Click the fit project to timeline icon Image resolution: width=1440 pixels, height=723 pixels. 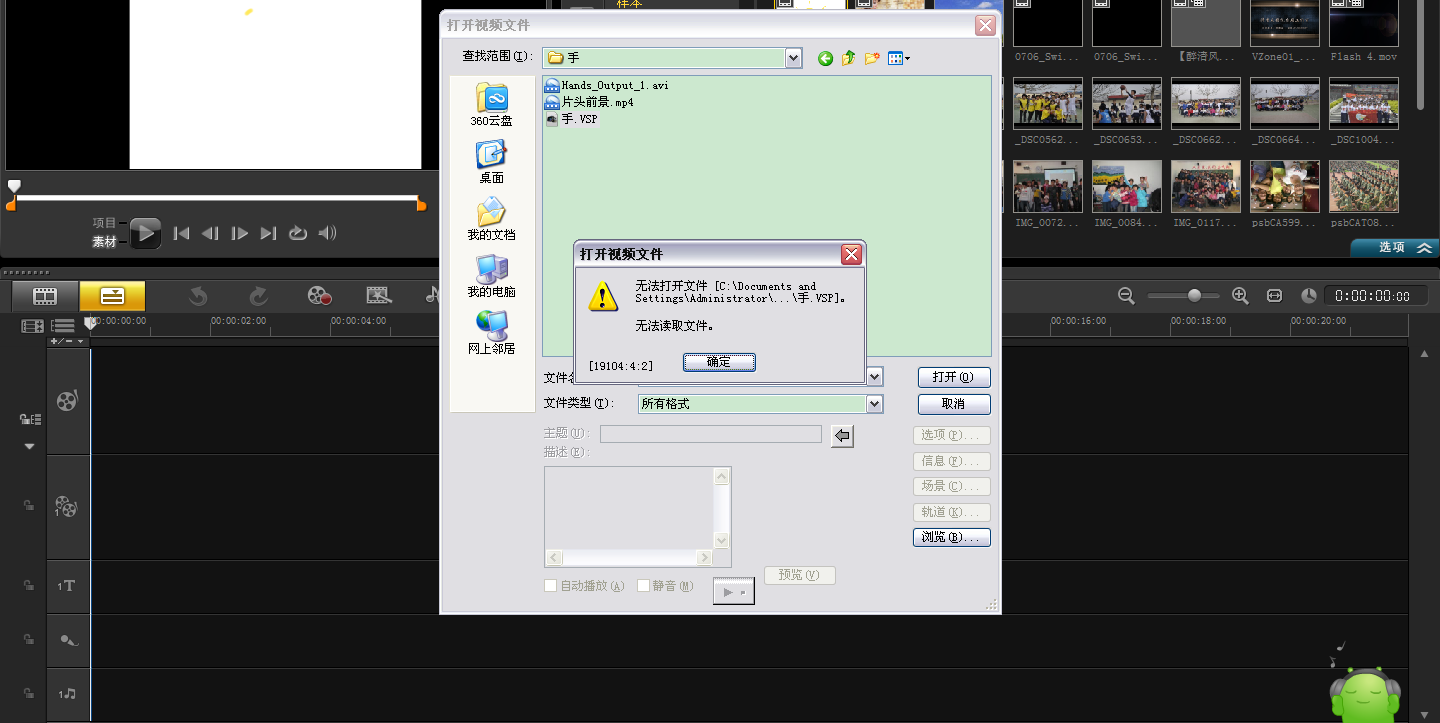pos(1274,295)
